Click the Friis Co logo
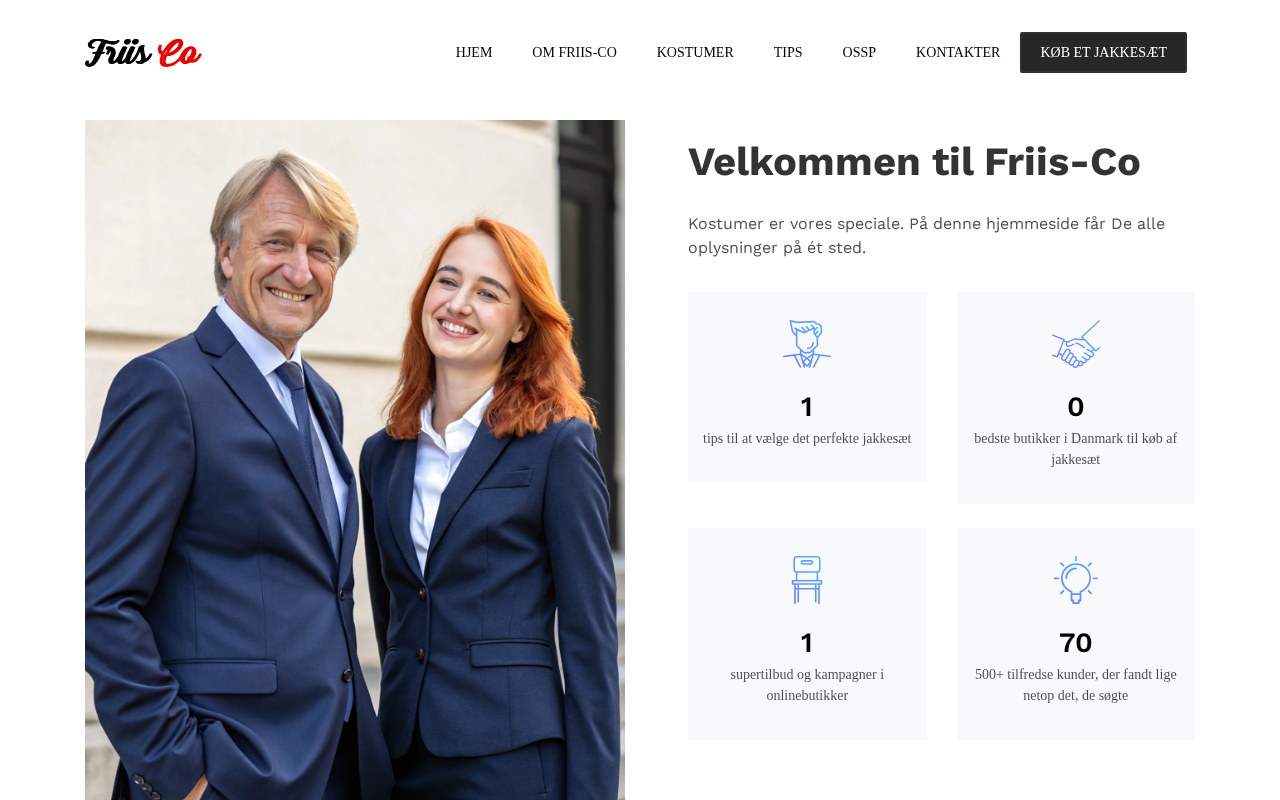This screenshot has height=800, width=1280. click(x=143, y=53)
